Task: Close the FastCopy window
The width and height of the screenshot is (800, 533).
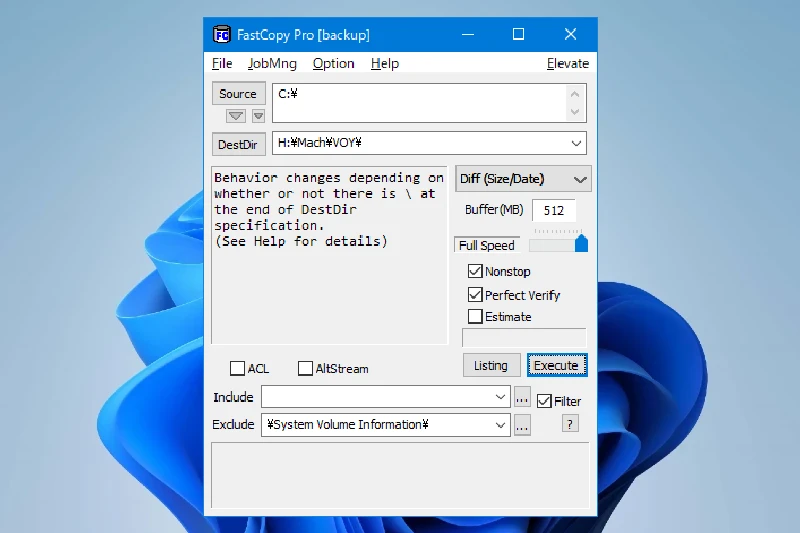Action: click(x=570, y=35)
